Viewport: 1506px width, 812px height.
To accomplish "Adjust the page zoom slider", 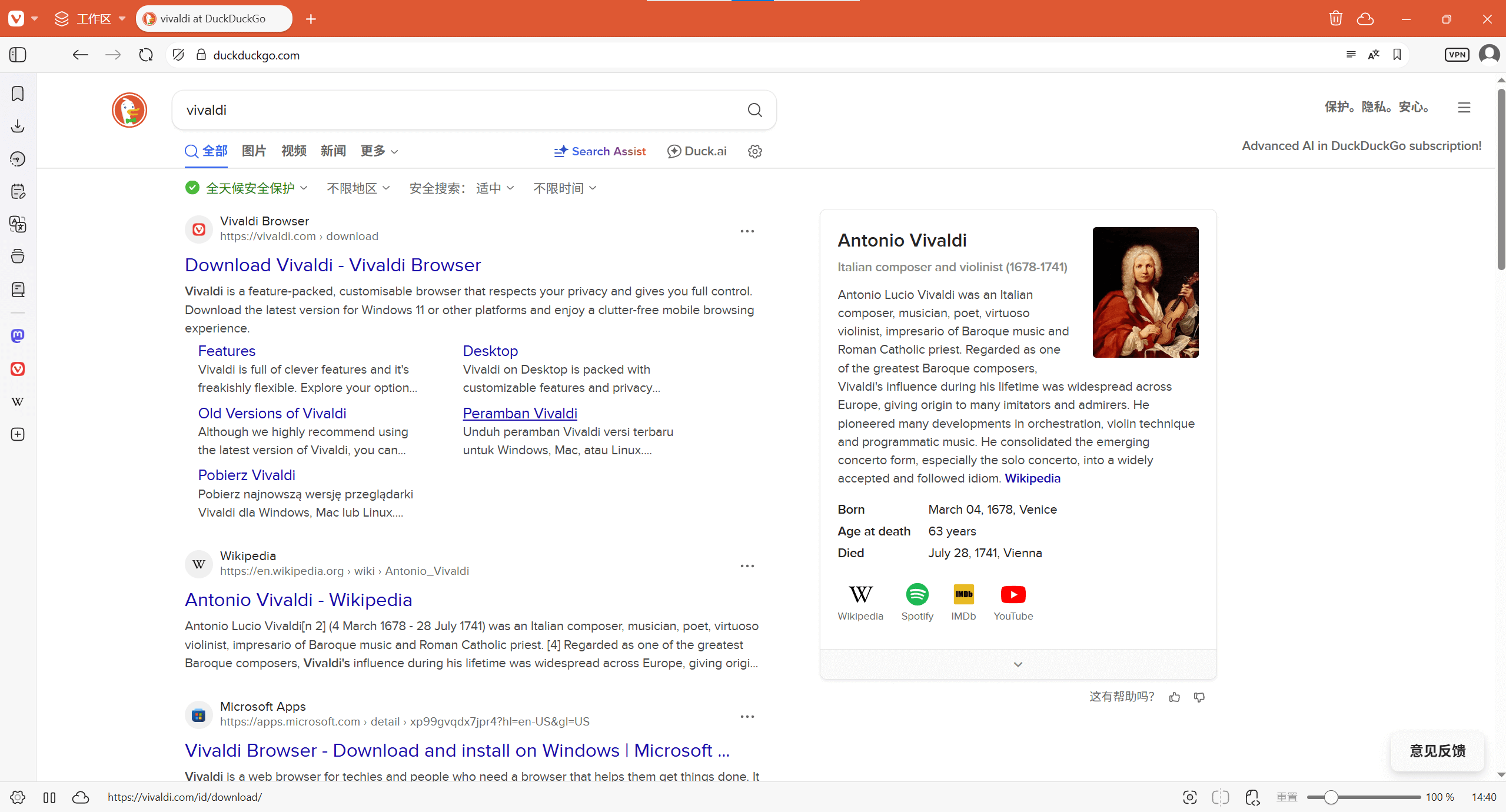I will 1331,797.
